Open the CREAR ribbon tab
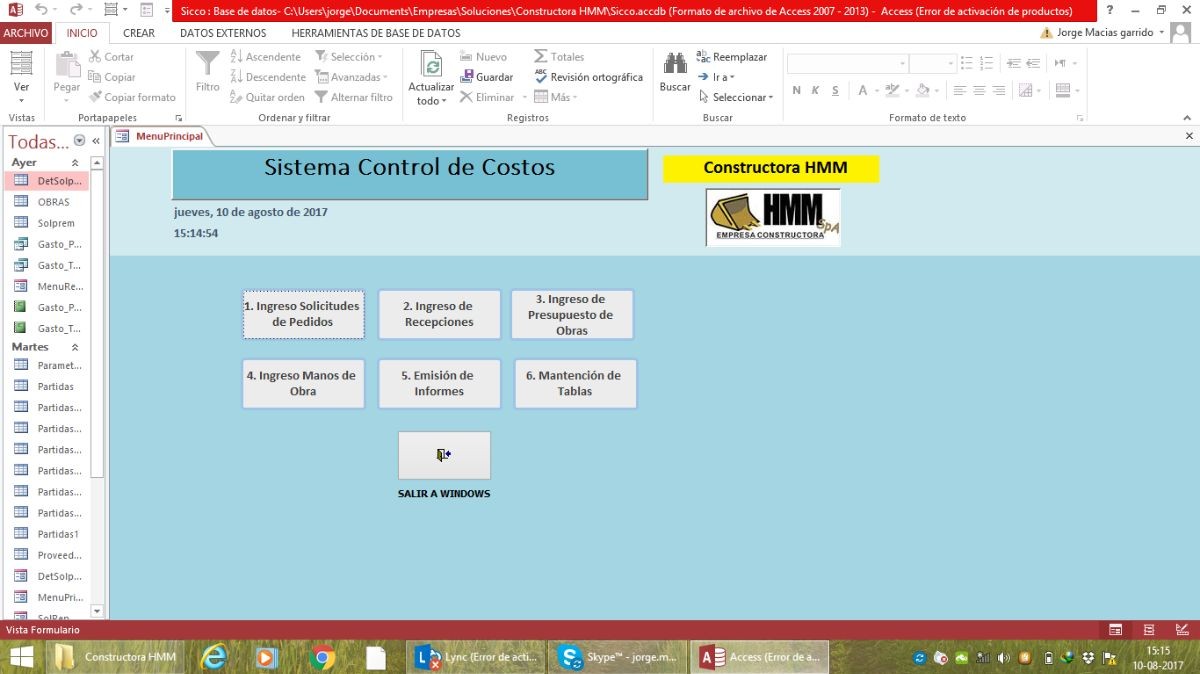 tap(138, 33)
